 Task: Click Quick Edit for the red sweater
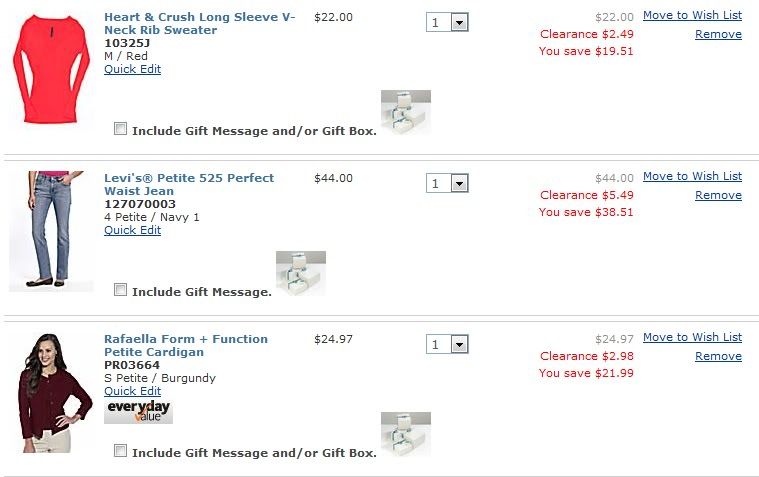tap(132, 69)
